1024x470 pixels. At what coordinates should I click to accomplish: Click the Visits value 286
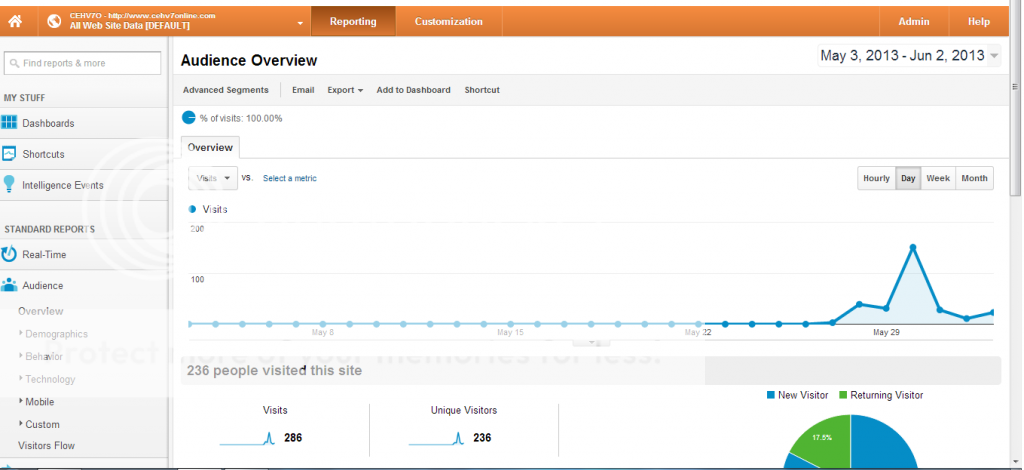tap(293, 437)
